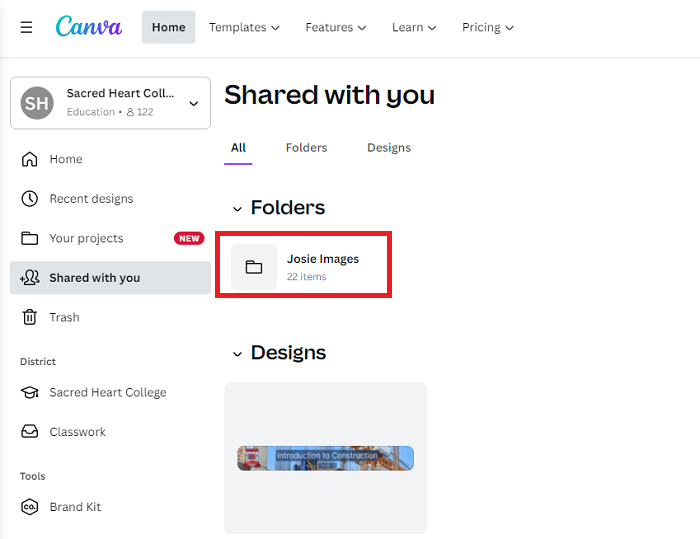Open the Josie Images folder
The height and width of the screenshot is (539, 700).
click(307, 267)
